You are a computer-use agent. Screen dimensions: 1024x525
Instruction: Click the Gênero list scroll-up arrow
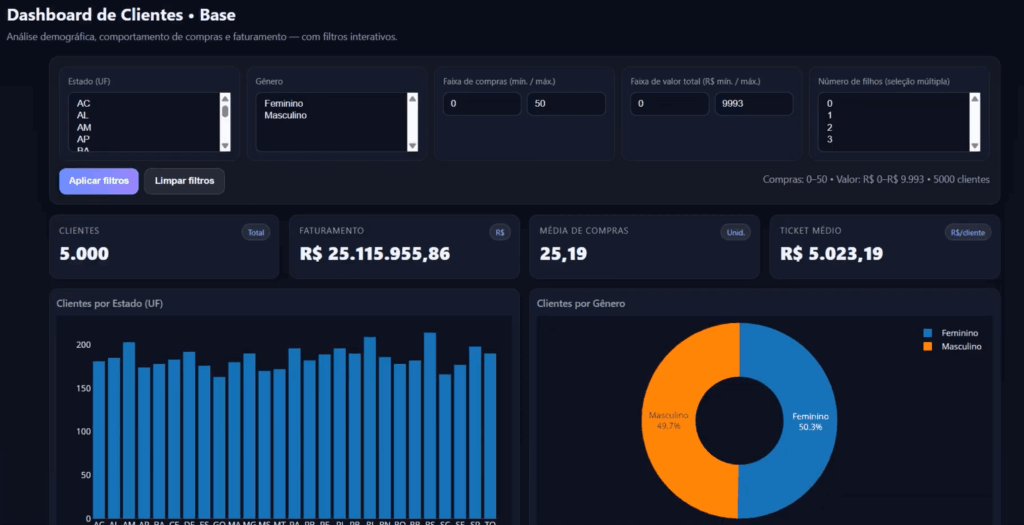412,98
